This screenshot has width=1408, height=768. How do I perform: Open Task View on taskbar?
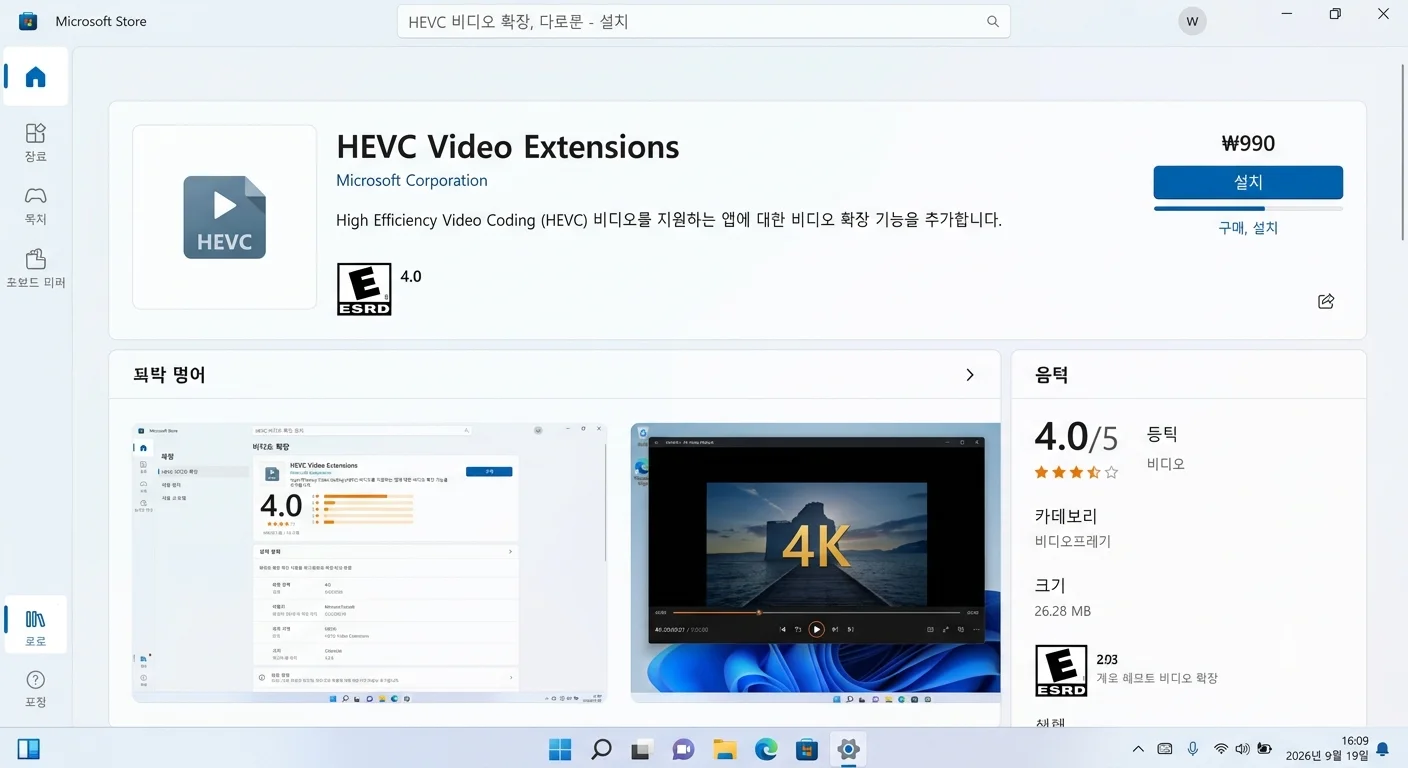[x=642, y=749]
